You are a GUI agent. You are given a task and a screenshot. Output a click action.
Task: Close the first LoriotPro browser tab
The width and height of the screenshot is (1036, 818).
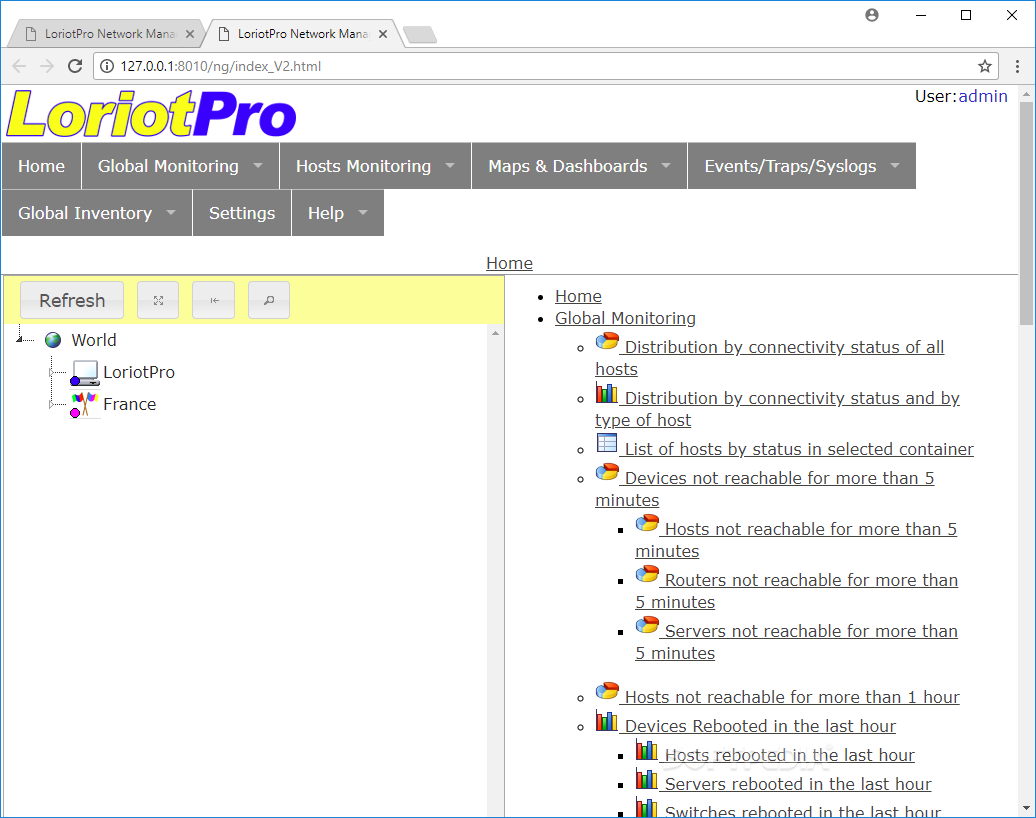(190, 34)
